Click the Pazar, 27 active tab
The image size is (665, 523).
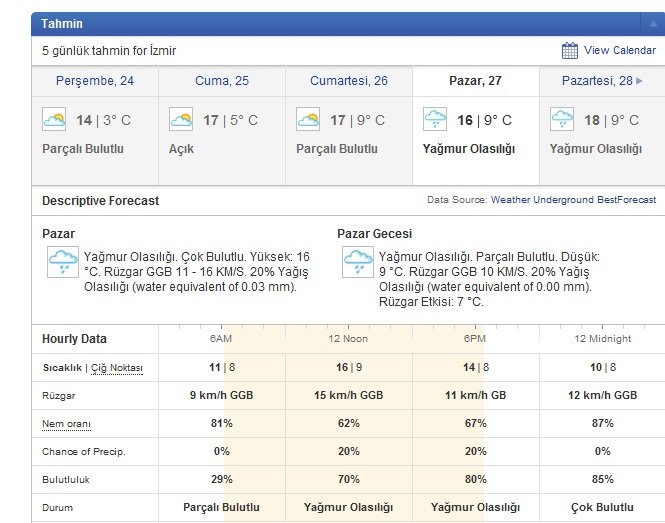click(x=475, y=81)
